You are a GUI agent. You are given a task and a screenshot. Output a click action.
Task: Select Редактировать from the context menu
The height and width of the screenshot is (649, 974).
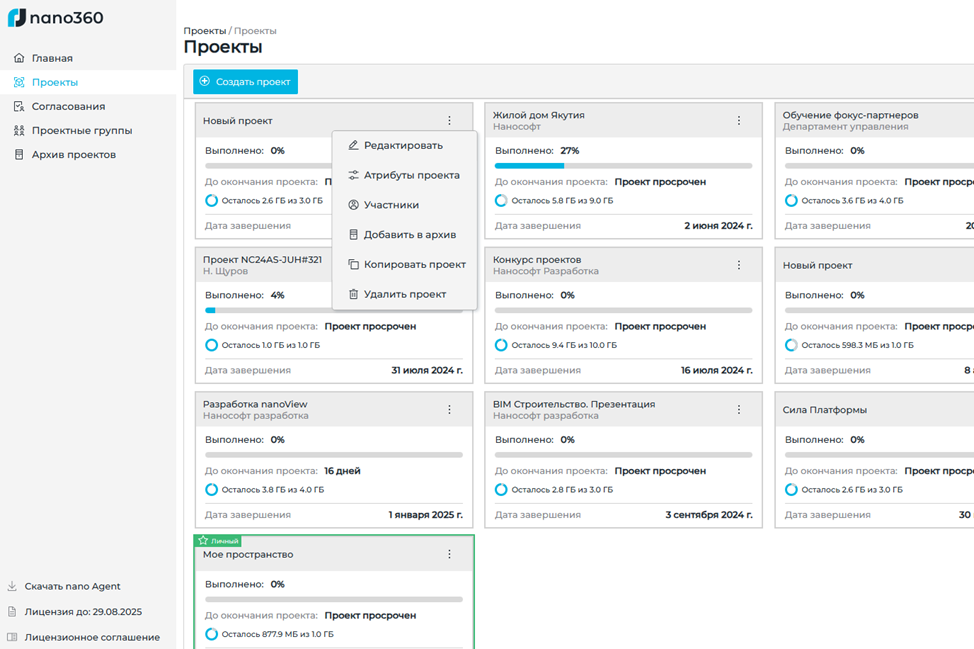(x=403, y=145)
